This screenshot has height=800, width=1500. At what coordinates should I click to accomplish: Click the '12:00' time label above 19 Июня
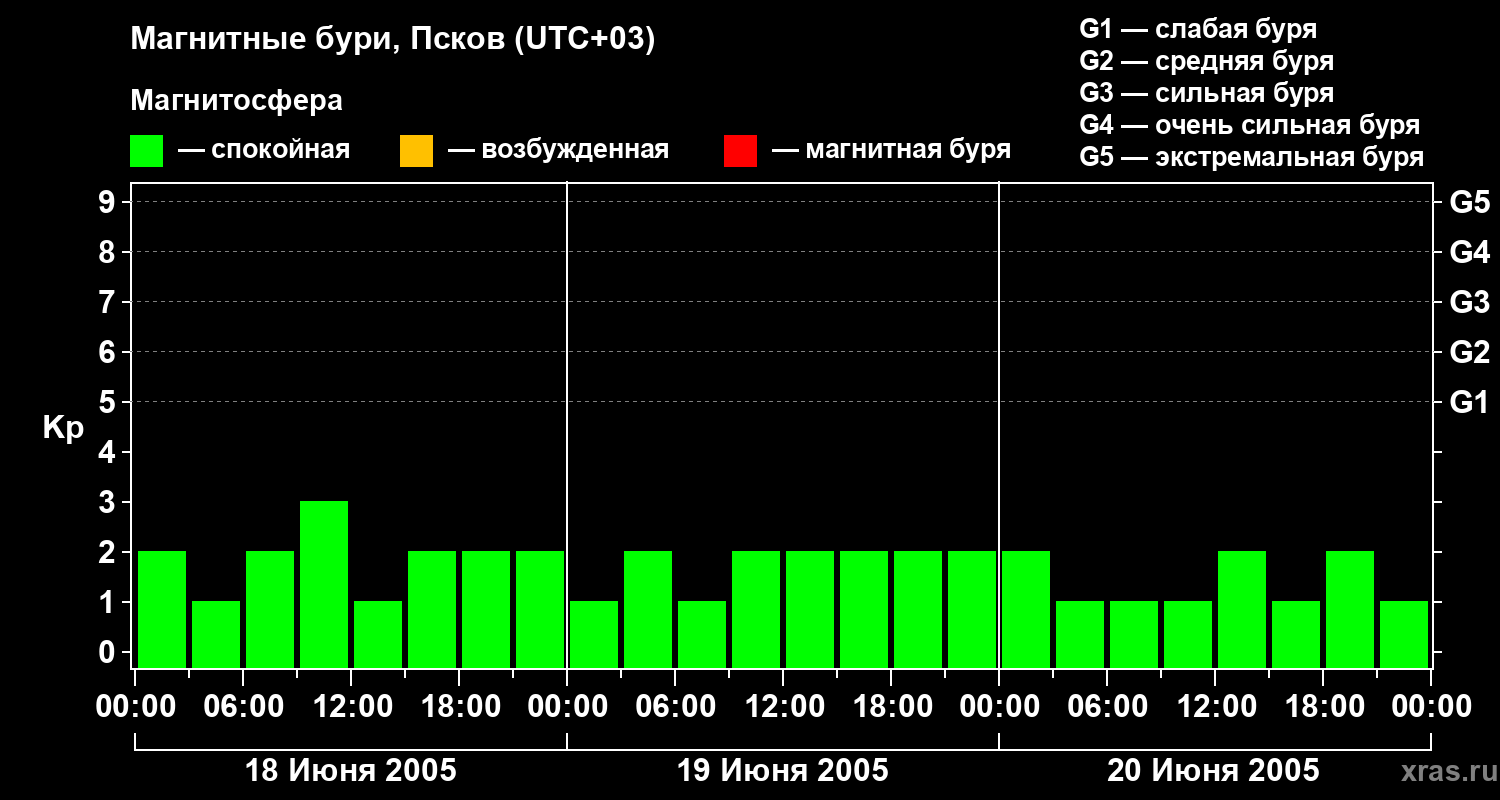[x=783, y=707]
